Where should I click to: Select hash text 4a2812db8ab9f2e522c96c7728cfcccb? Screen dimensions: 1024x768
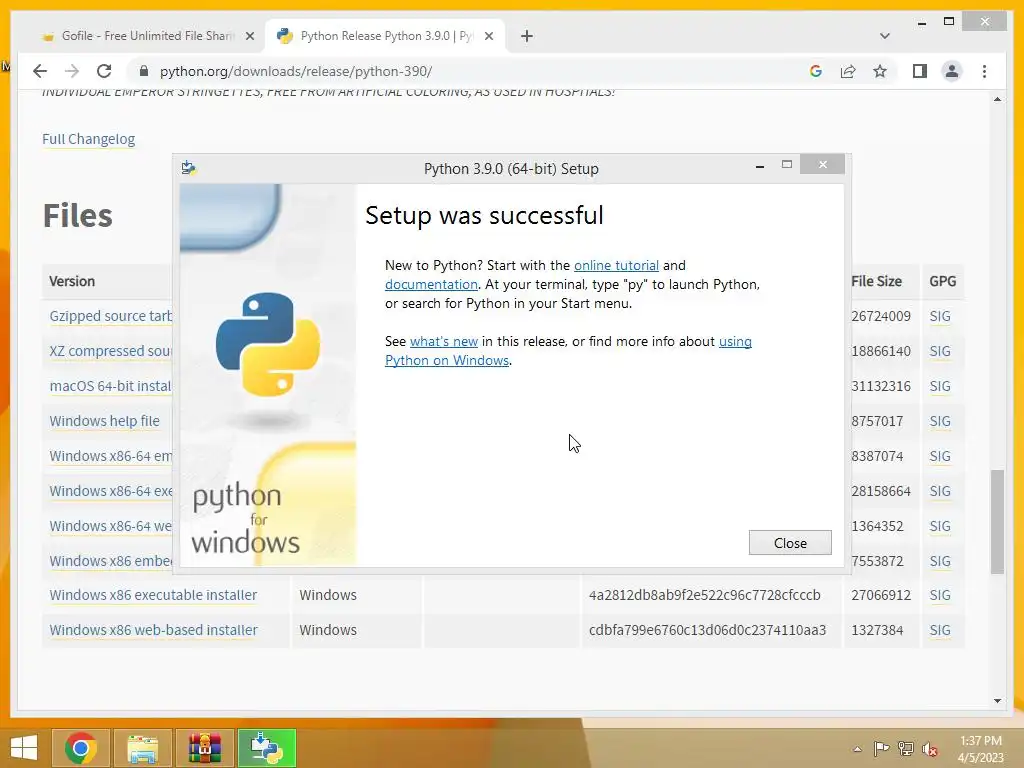click(x=705, y=595)
